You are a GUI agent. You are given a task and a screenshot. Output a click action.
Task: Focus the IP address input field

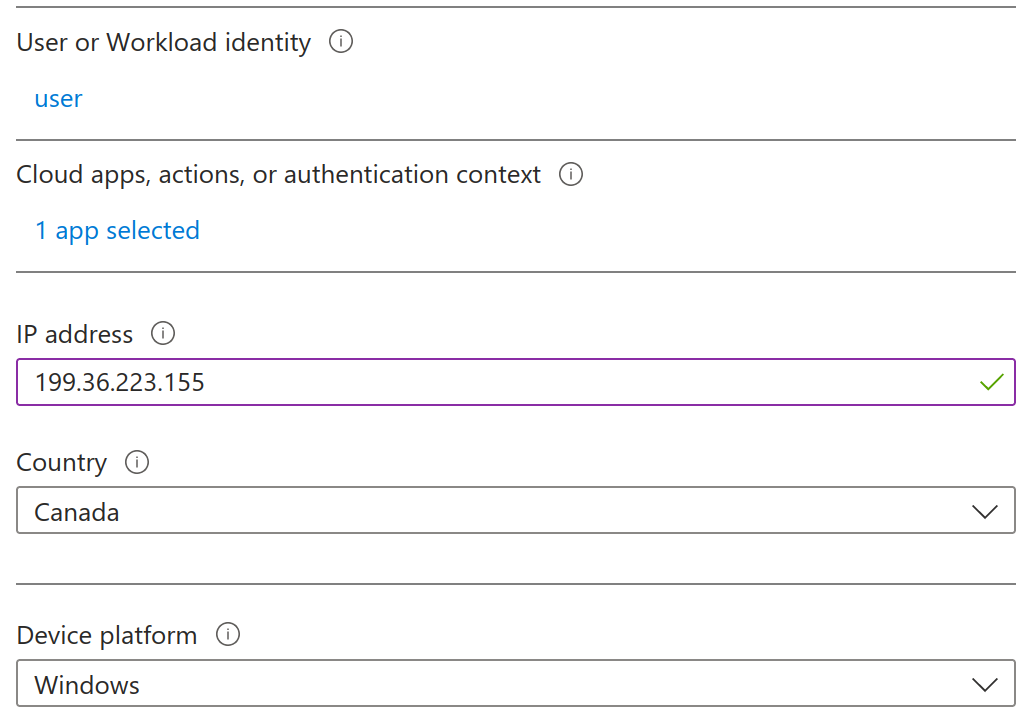click(516, 382)
